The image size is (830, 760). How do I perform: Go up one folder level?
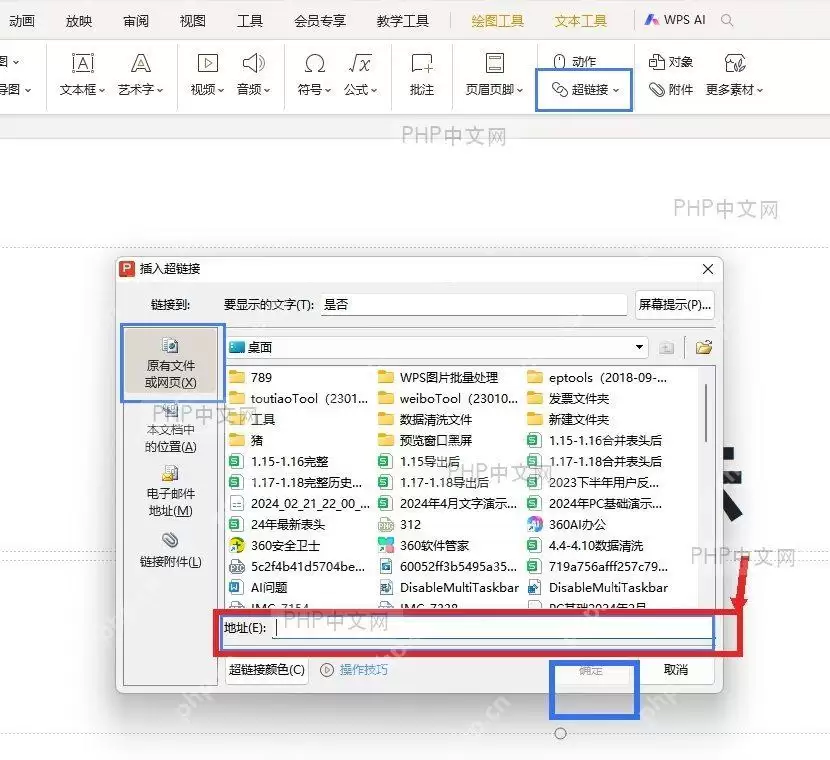pos(666,348)
